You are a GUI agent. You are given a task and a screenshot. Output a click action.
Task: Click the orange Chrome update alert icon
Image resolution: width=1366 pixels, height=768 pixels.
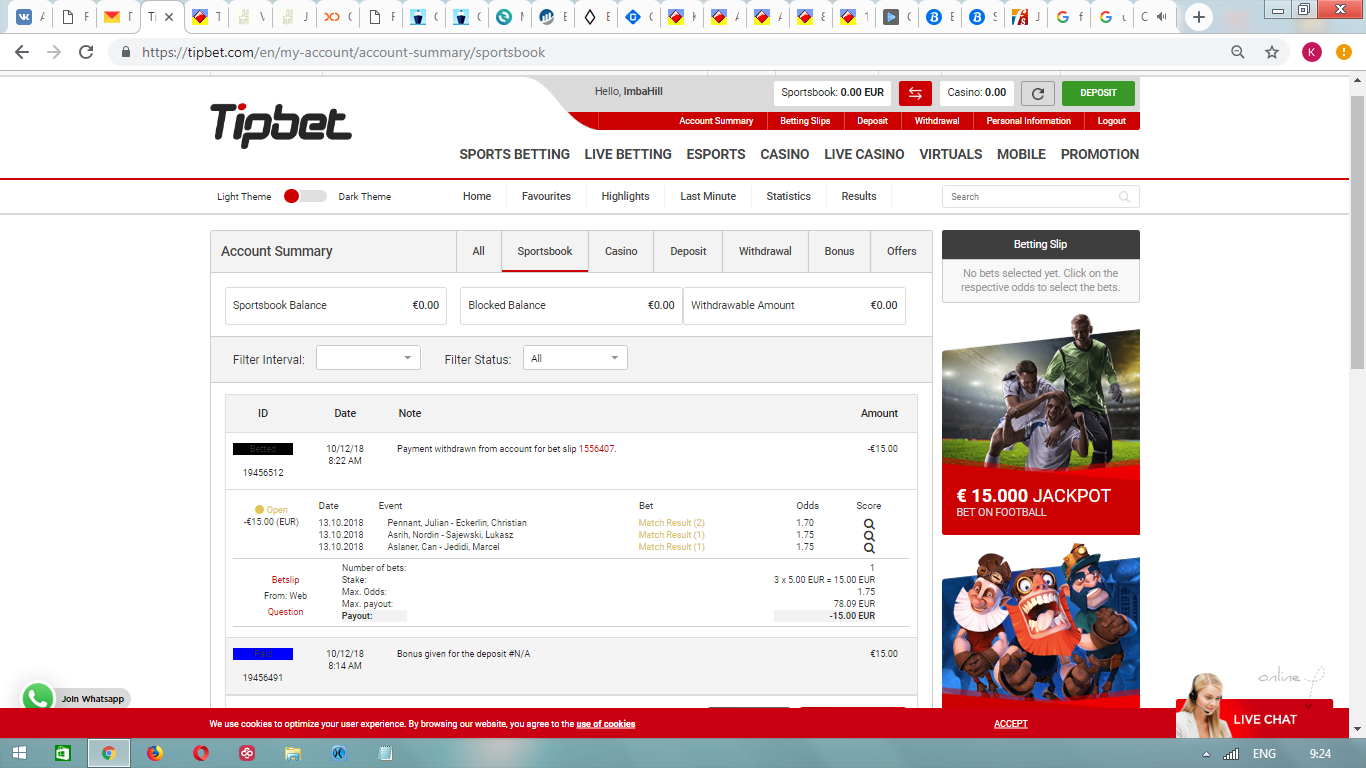(1344, 52)
